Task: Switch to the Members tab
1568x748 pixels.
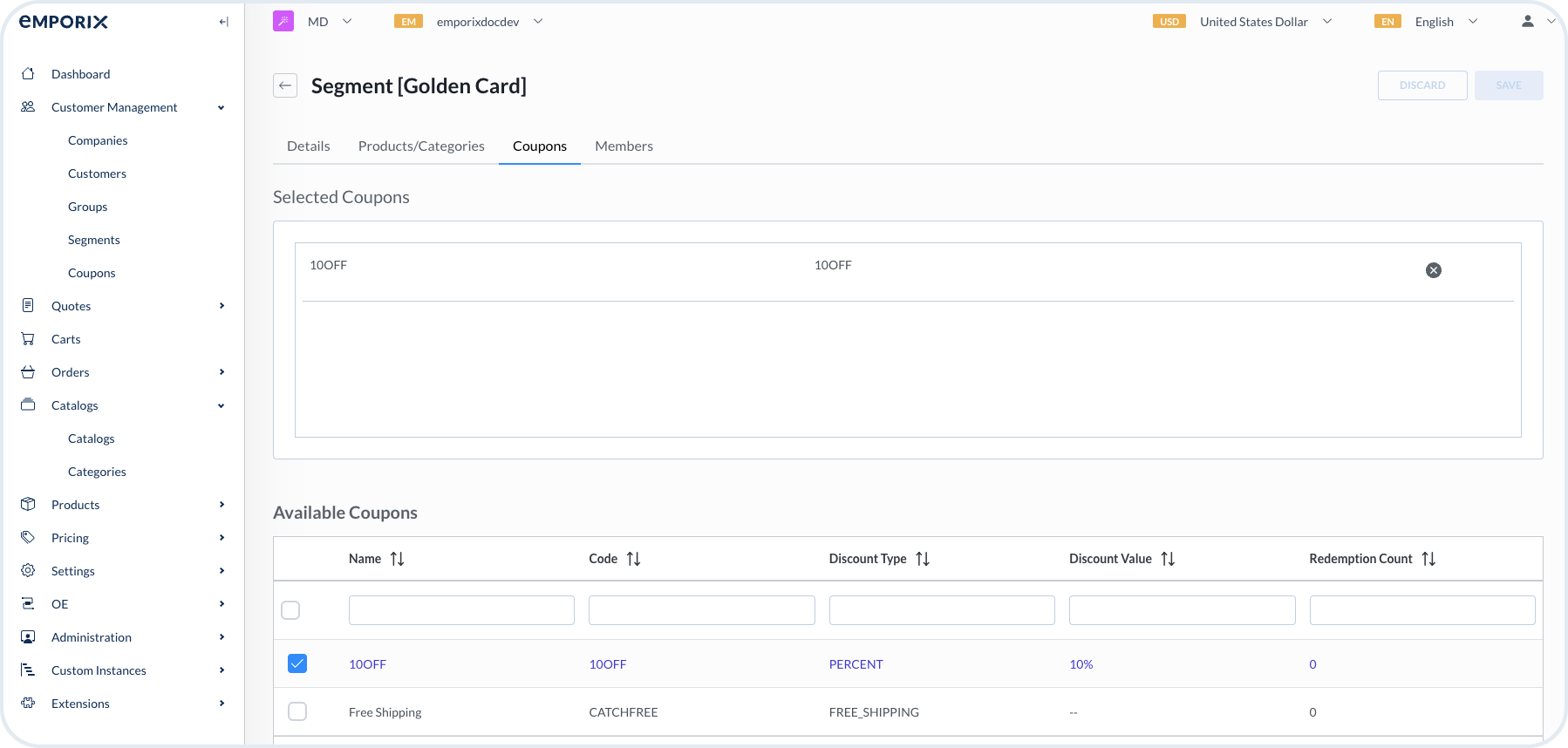Action: coord(624,146)
